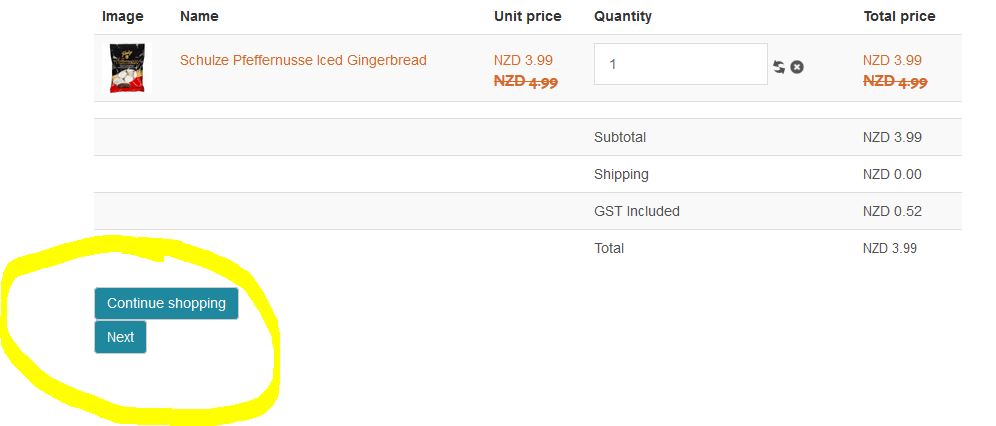The width and height of the screenshot is (996, 426).
Task: Click the struck-through unit price NZD 4.99
Action: (526, 82)
